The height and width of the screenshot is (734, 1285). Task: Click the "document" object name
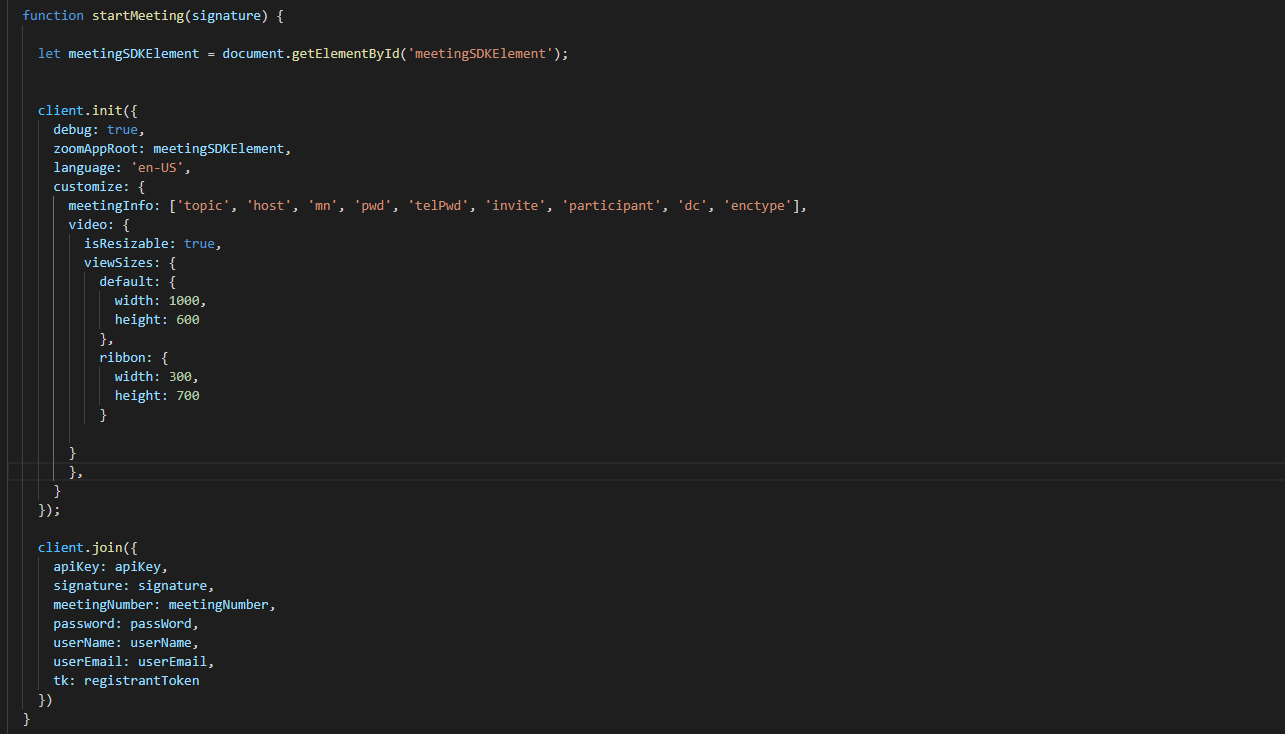tap(253, 54)
